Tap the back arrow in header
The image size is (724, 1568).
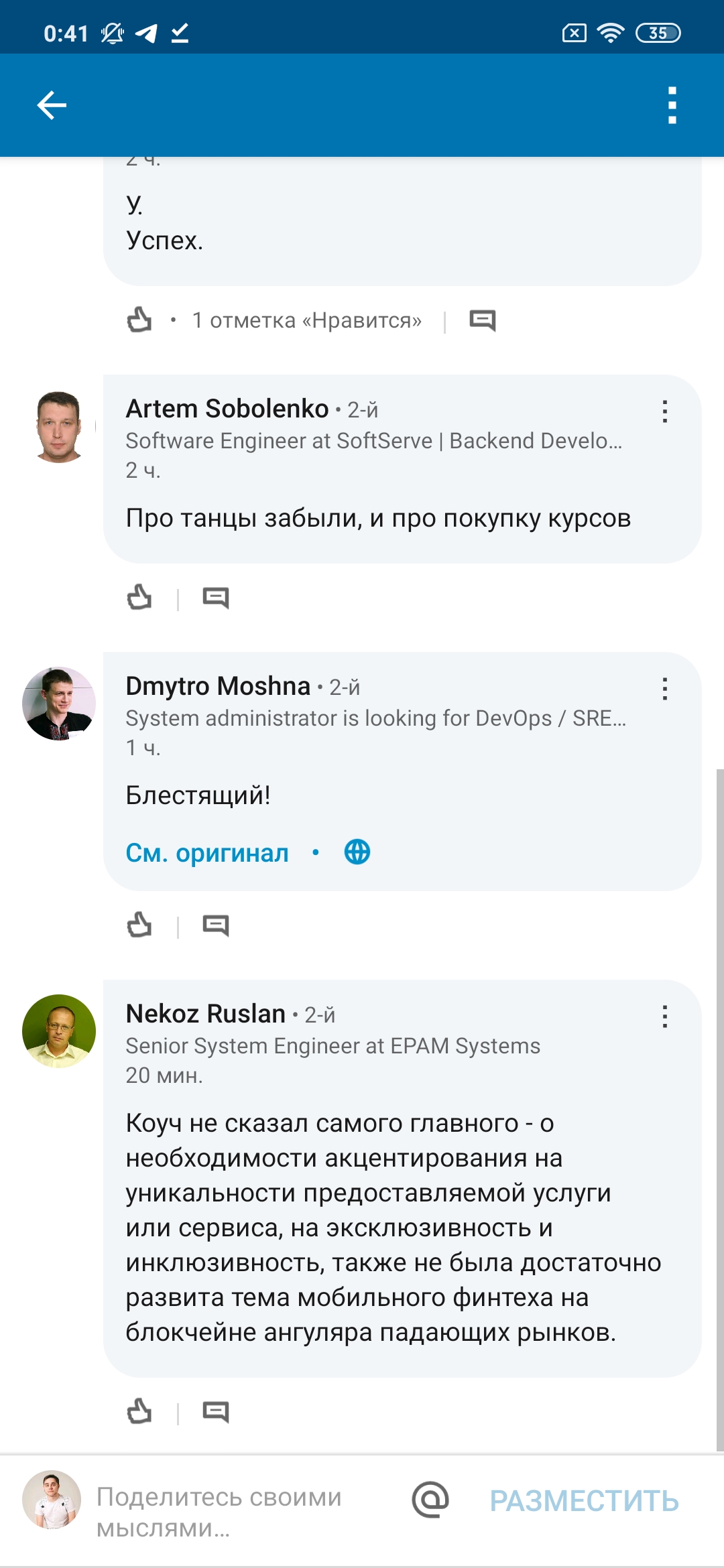[52, 105]
